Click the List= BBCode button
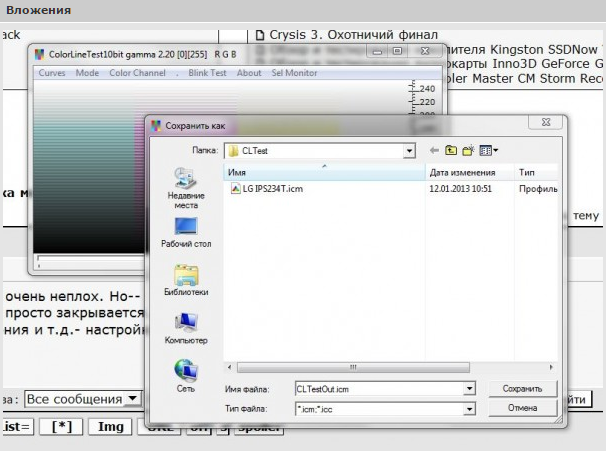Image resolution: width=606 pixels, height=451 pixels. [x=17, y=427]
